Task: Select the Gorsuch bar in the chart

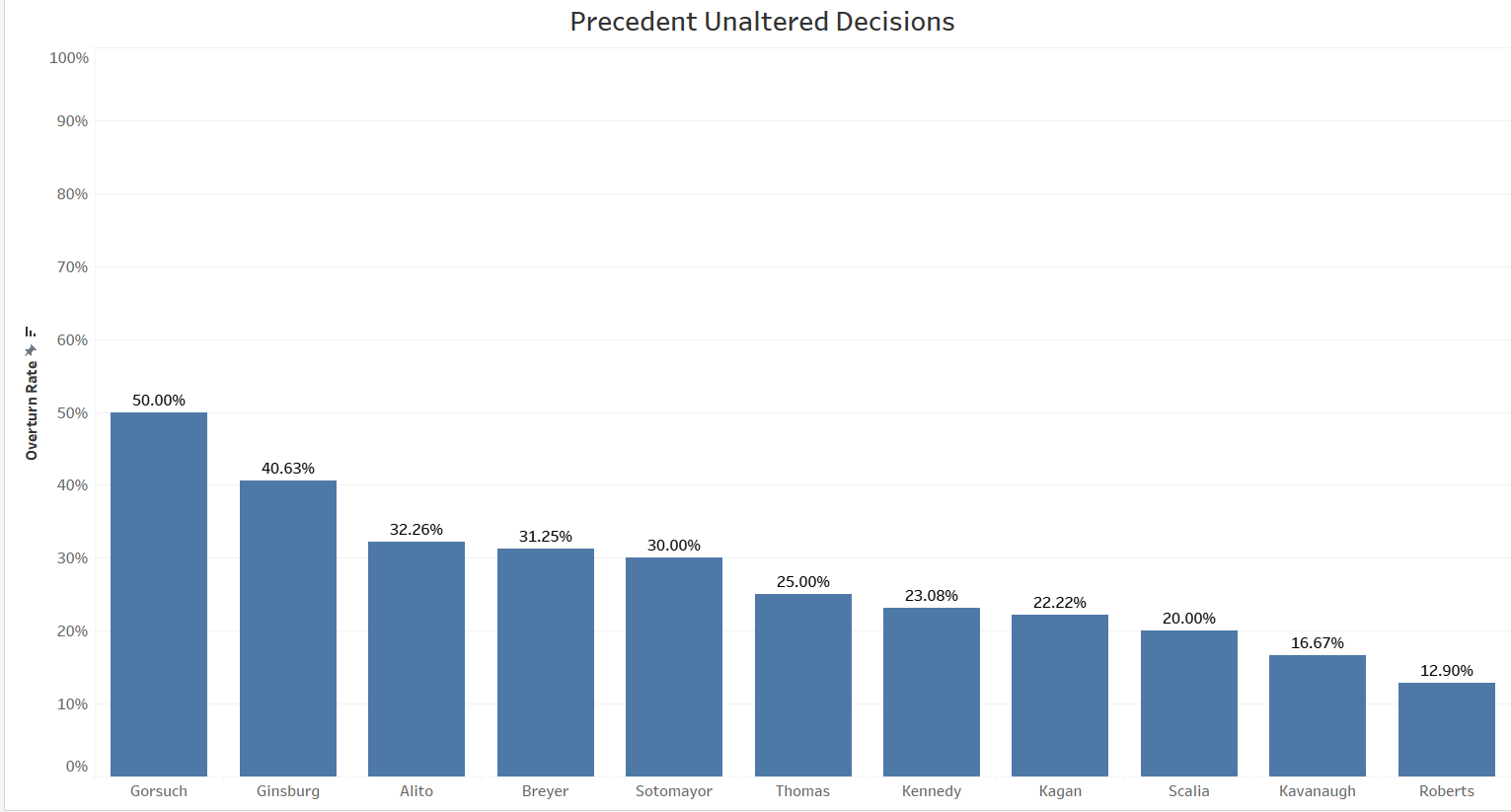Action: 159,594
